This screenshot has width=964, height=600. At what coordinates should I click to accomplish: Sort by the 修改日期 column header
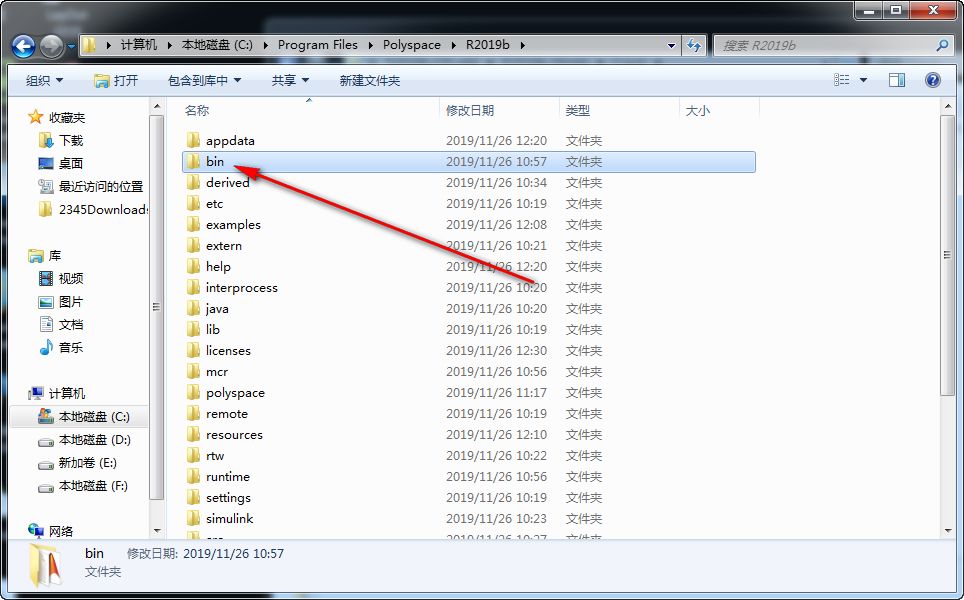470,111
